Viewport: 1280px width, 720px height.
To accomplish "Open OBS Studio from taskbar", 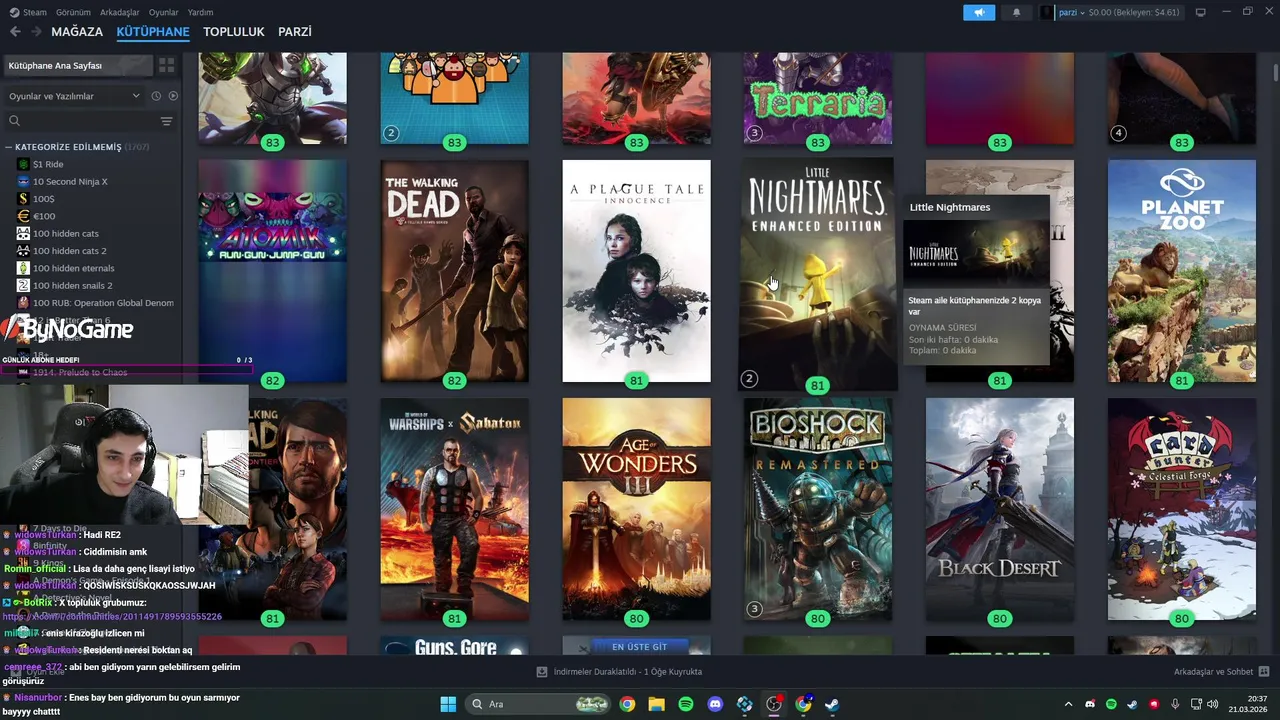I will [773, 704].
